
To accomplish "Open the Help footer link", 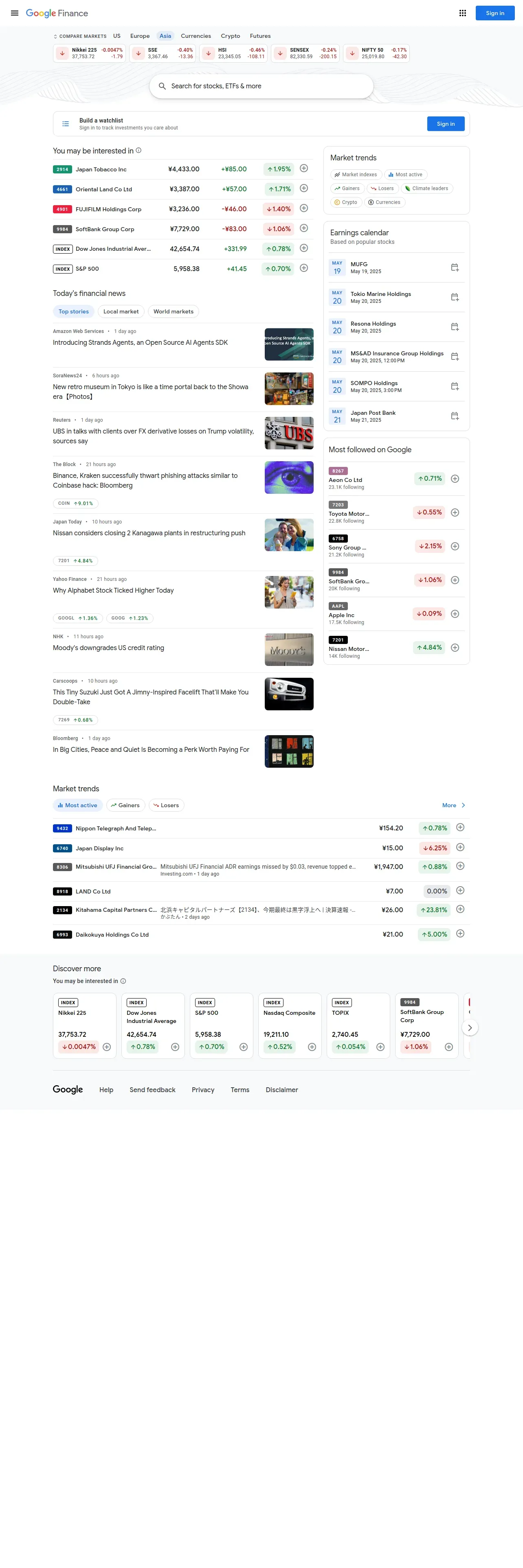I will (x=107, y=1090).
